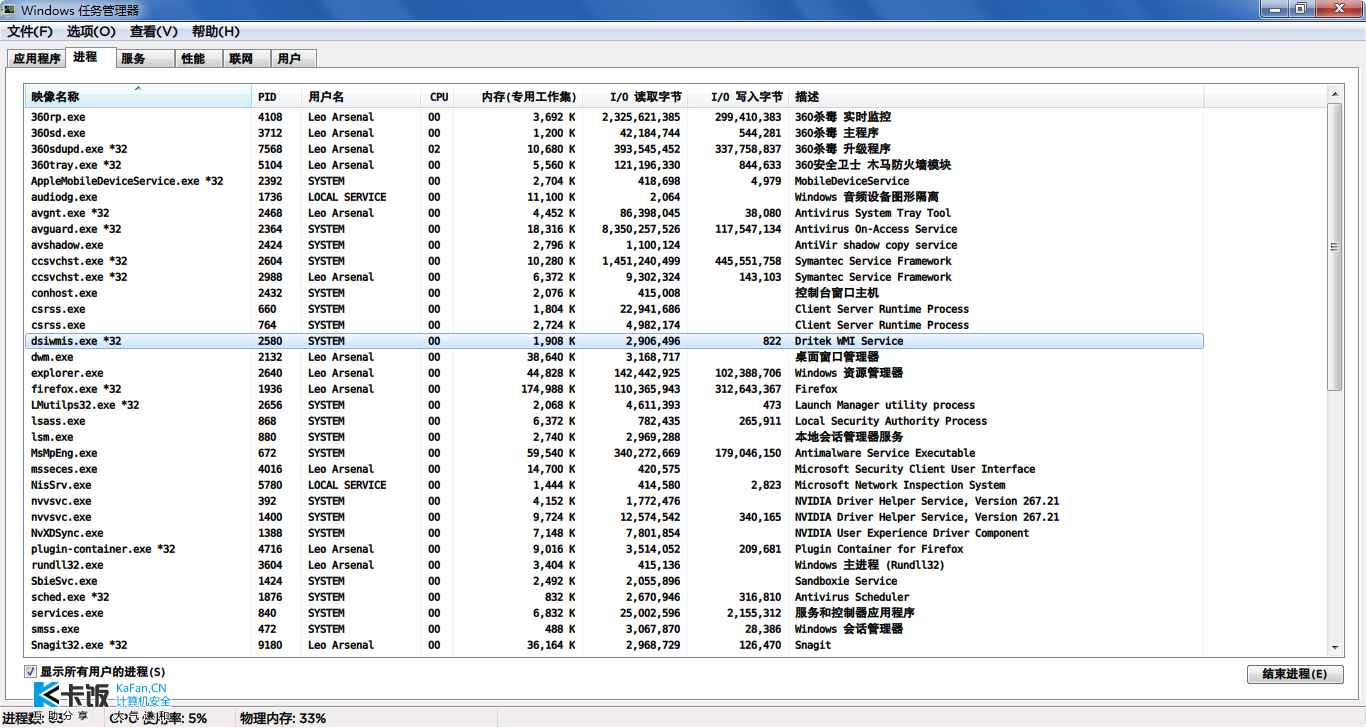Screen dimensions: 1366x728
Task: Switch to the 服务 tab
Action: click(146, 59)
